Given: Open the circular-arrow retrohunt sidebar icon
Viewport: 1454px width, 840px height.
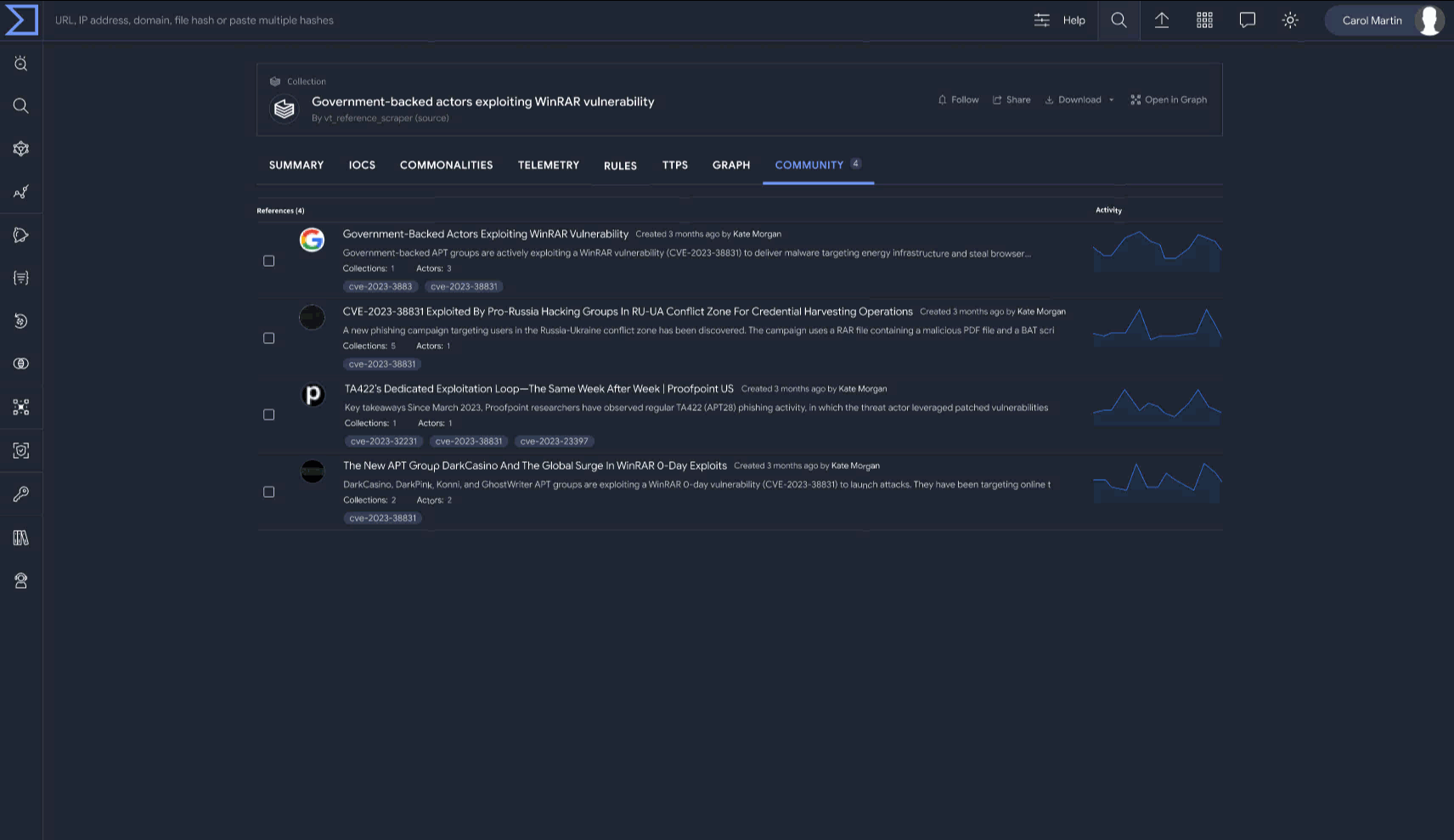Looking at the screenshot, I should 21,321.
